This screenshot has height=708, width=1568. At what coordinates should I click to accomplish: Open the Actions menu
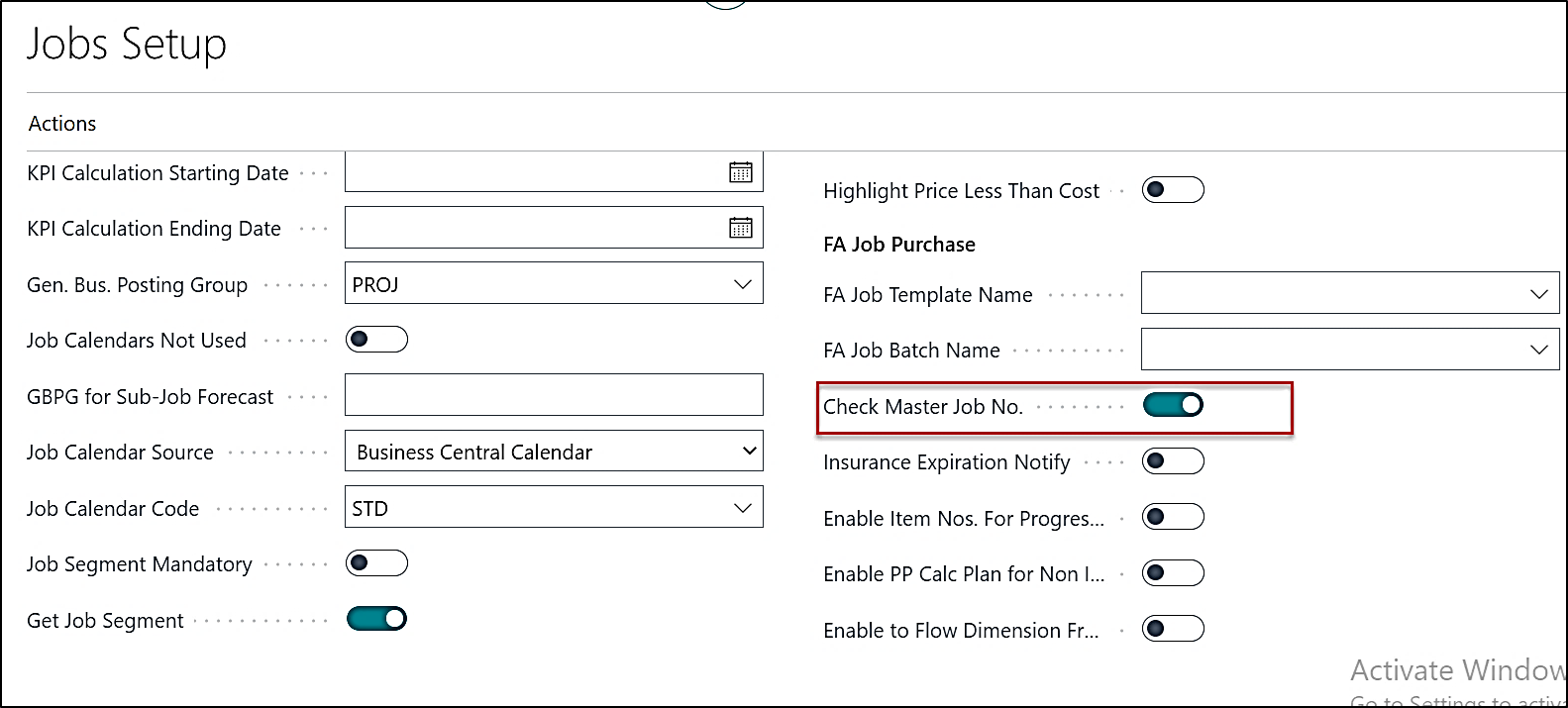point(62,124)
